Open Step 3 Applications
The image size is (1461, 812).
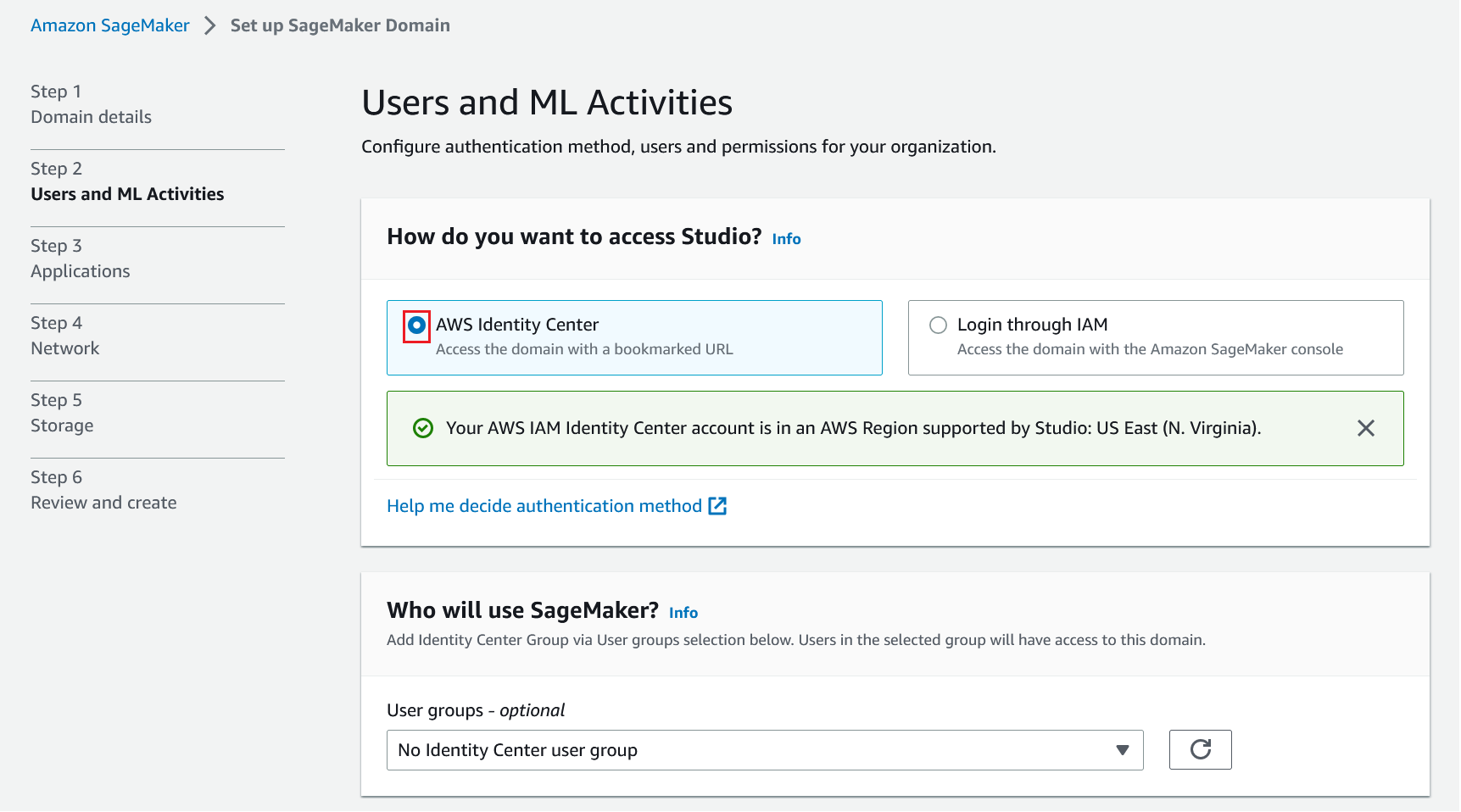[x=81, y=271]
